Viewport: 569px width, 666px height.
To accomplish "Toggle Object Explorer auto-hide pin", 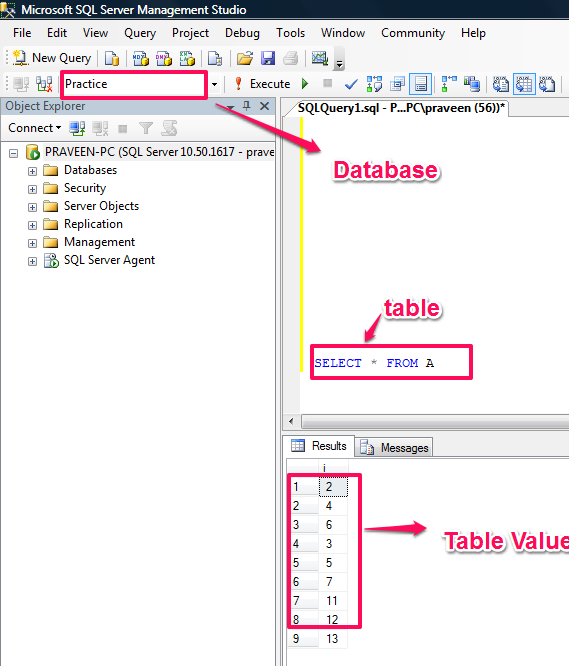I will (246, 106).
